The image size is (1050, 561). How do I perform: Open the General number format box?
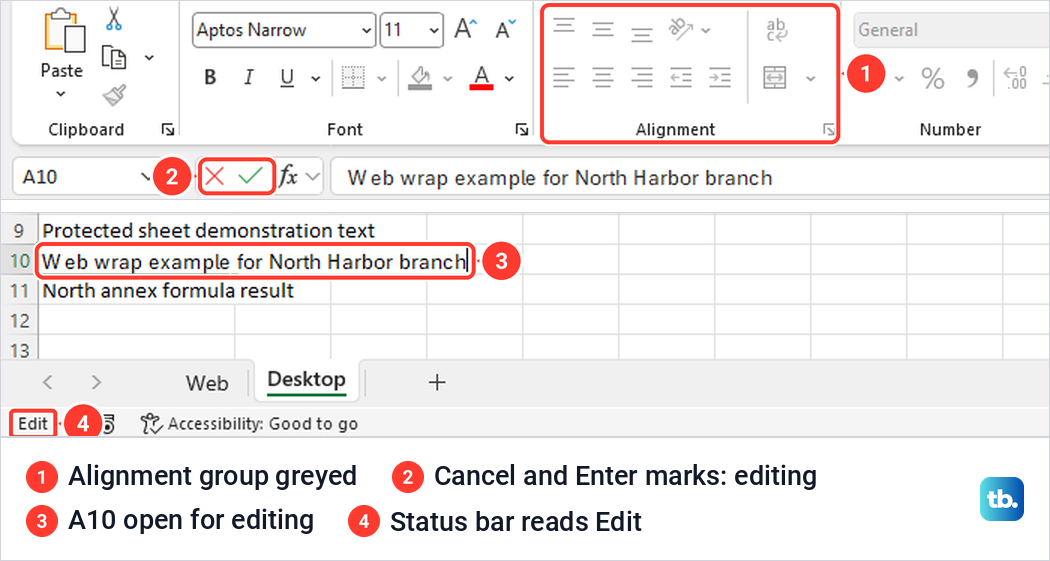tap(952, 30)
